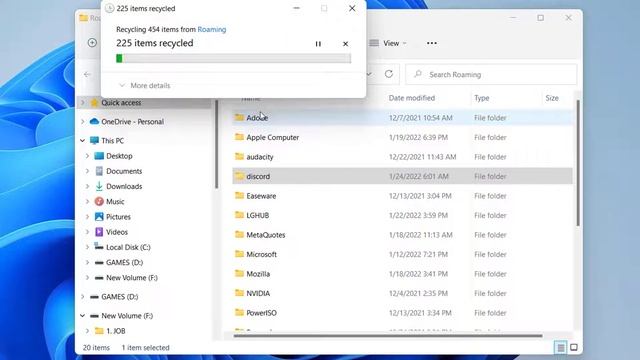Select Quick access in sidebar
The width and height of the screenshot is (640, 360).
pos(121,102)
